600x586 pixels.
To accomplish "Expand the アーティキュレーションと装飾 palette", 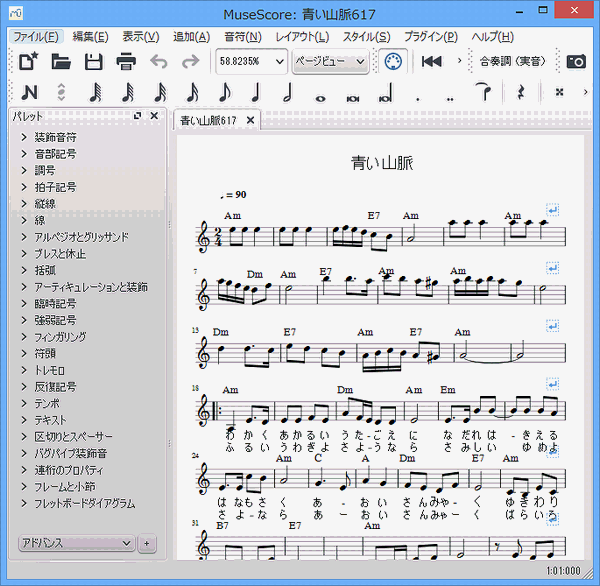I will click(x=24, y=287).
